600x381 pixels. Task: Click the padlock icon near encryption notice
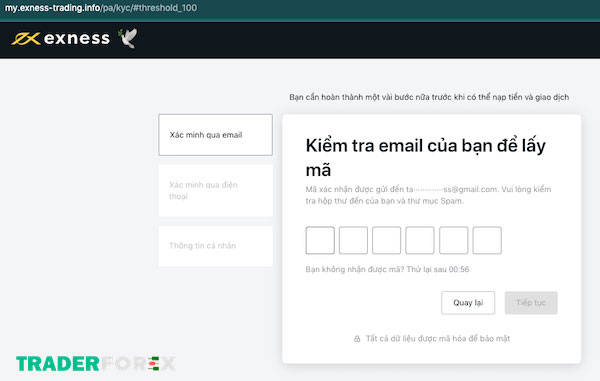point(357,339)
